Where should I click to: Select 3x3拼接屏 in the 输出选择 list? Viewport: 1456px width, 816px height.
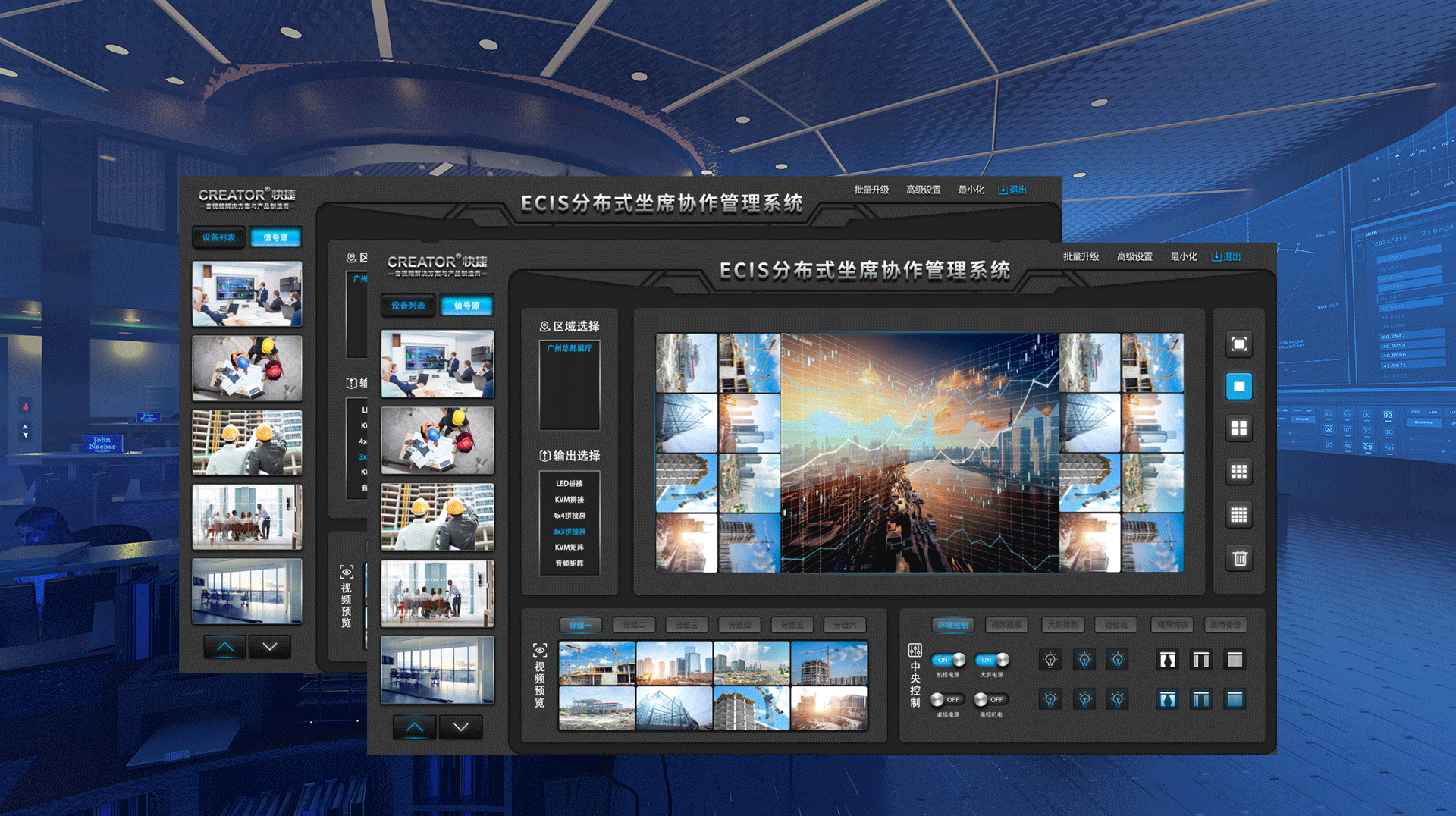569,532
